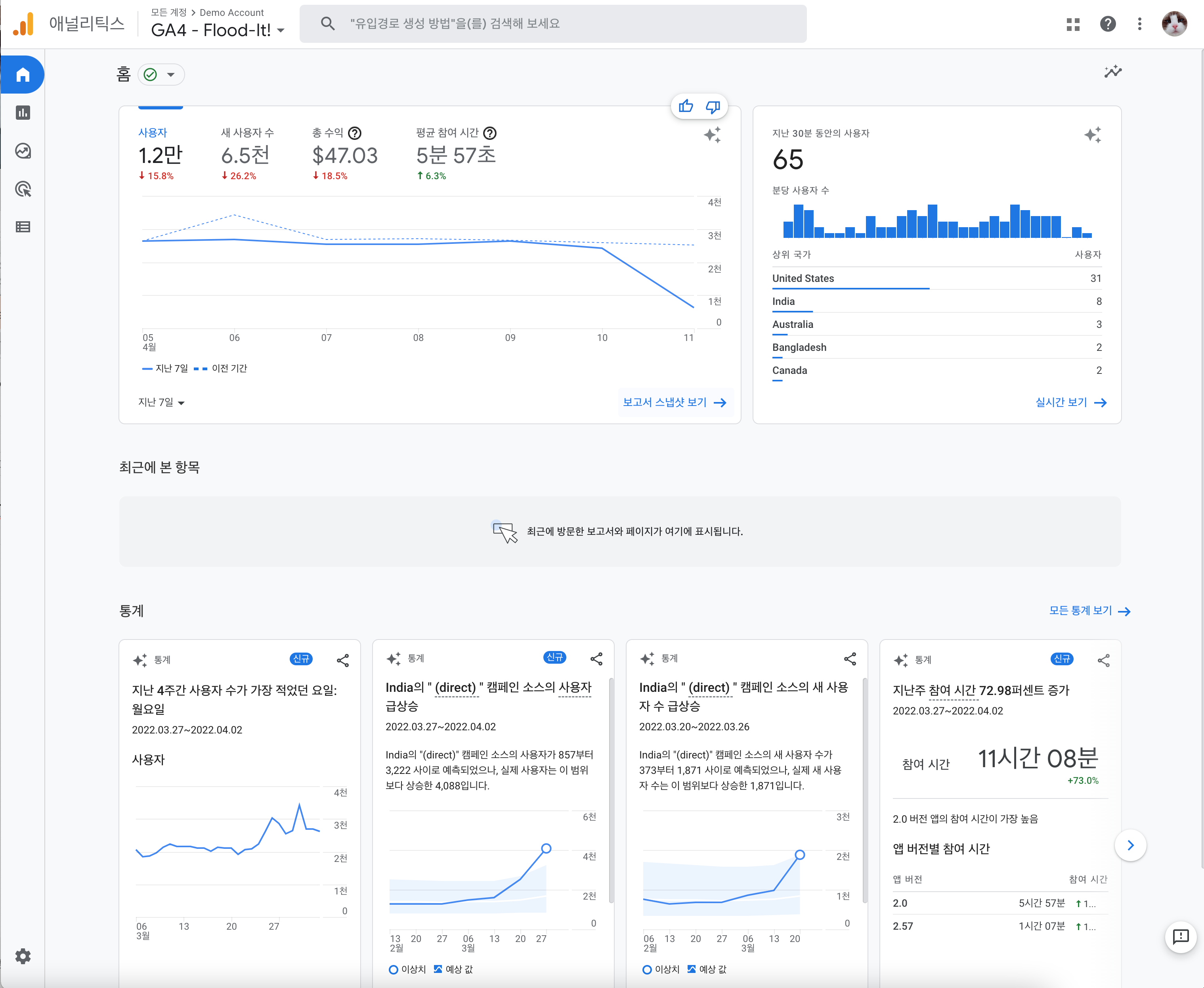Image resolution: width=1204 pixels, height=988 pixels.
Task: Click the 이전 기간 dashed line legend
Action: coord(221,368)
